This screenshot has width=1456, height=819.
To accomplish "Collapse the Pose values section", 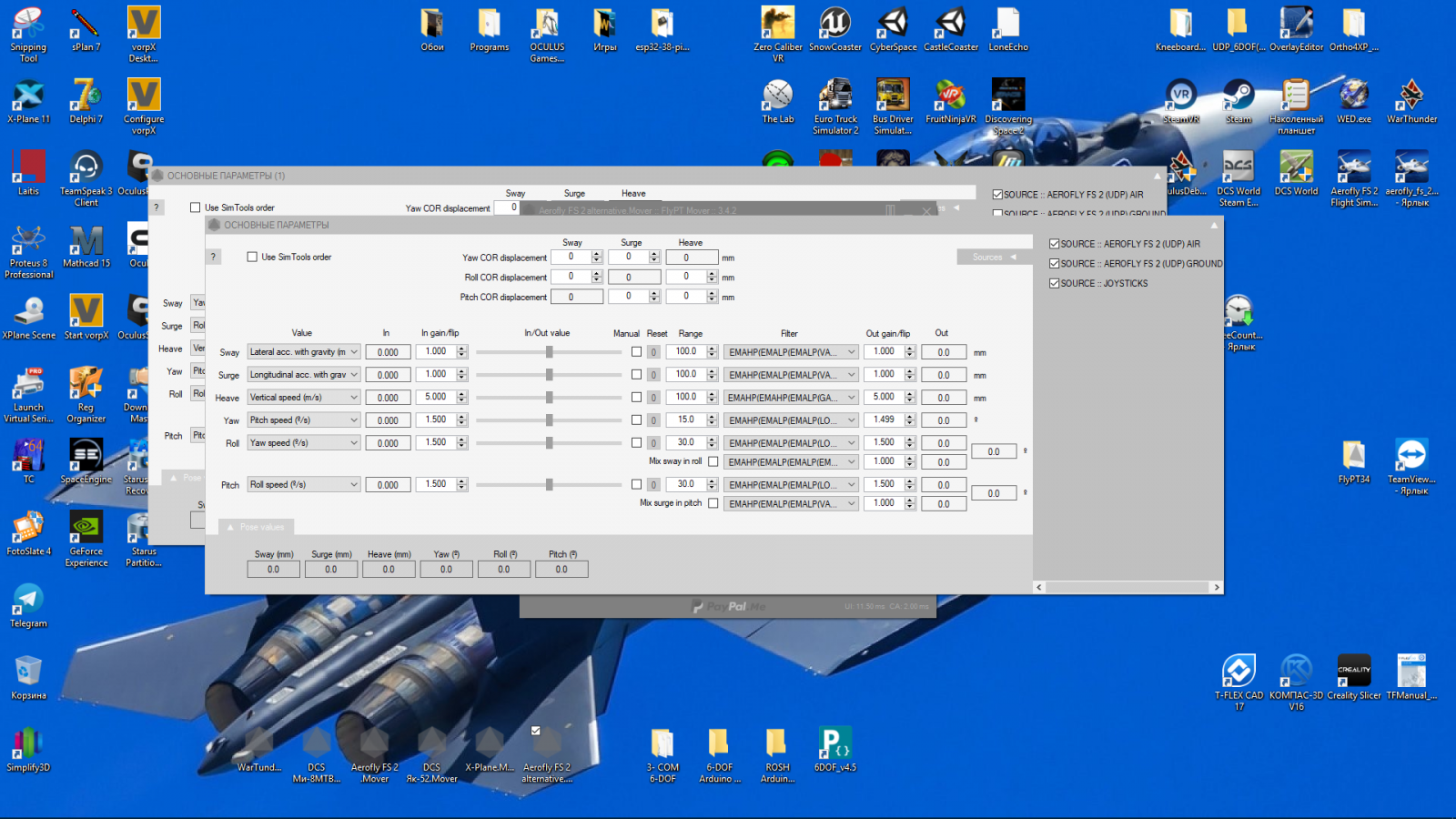I will 256,527.
